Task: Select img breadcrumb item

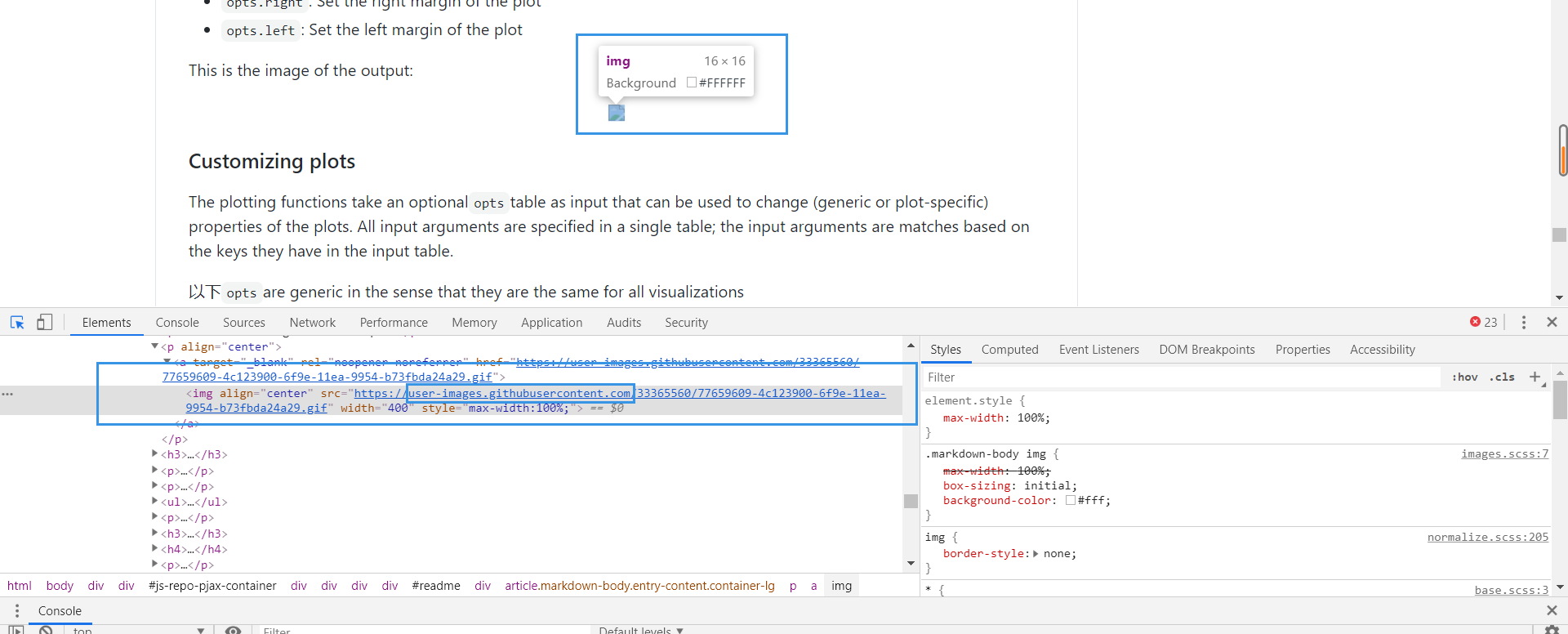Action: [841, 586]
